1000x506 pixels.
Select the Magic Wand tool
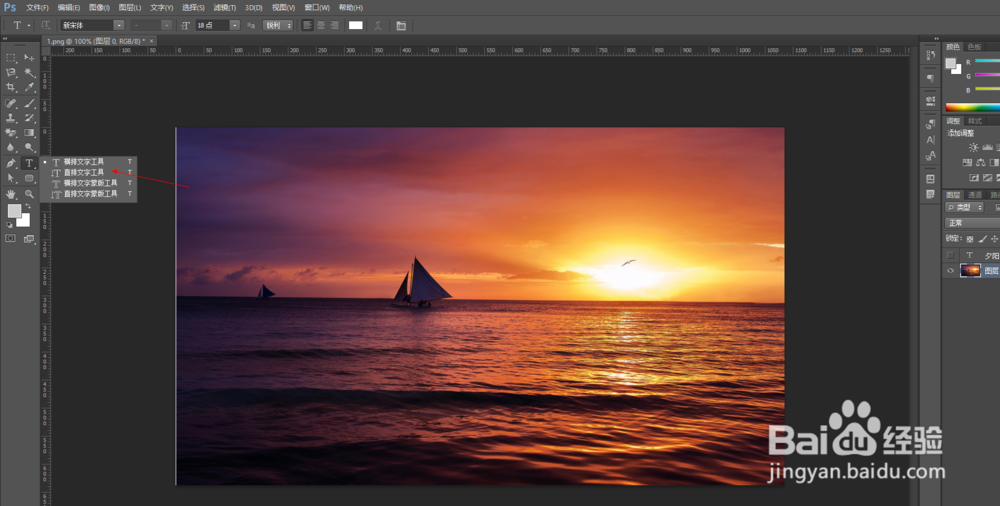click(x=29, y=73)
